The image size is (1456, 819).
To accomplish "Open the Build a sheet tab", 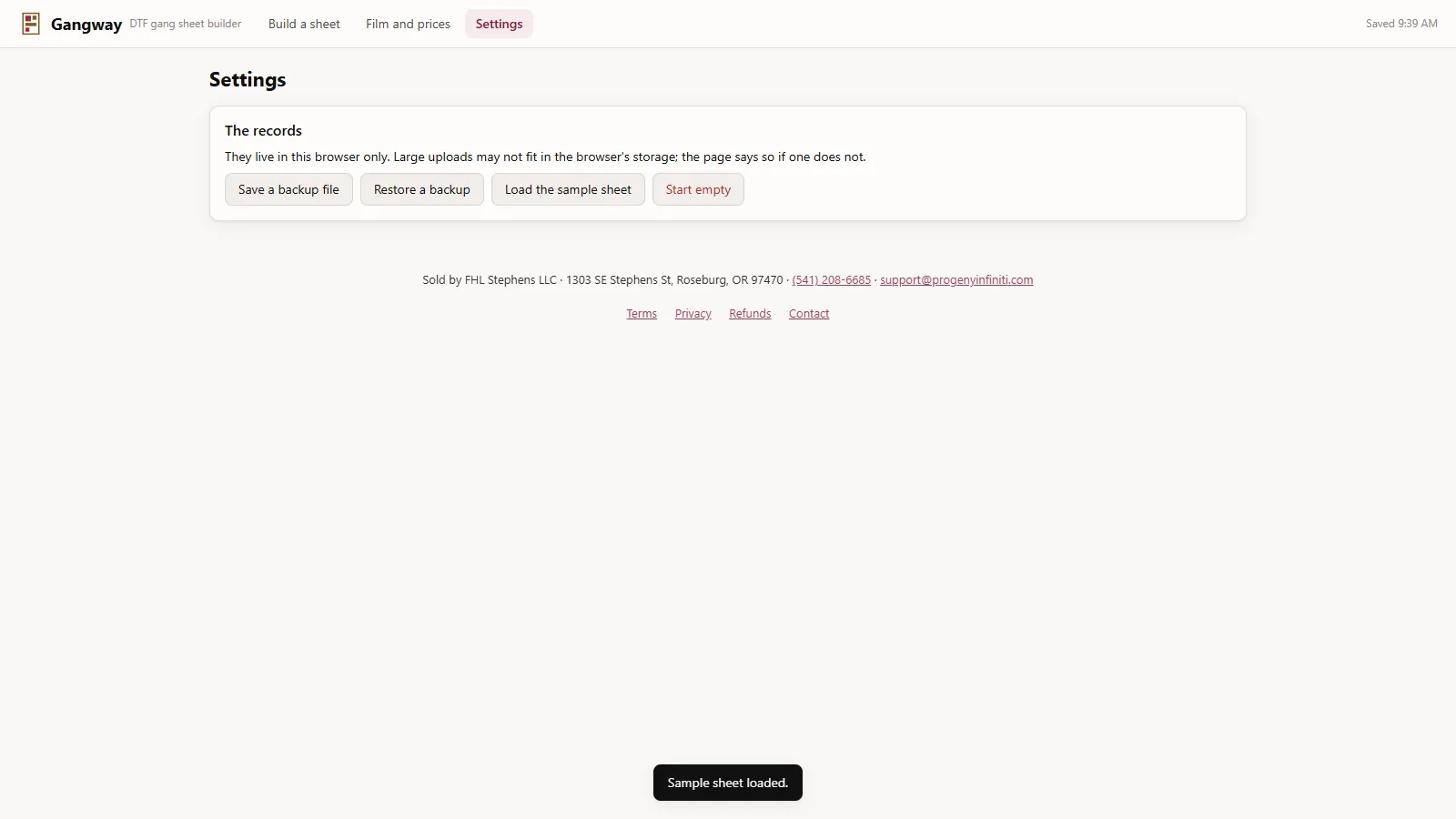I will tap(304, 24).
